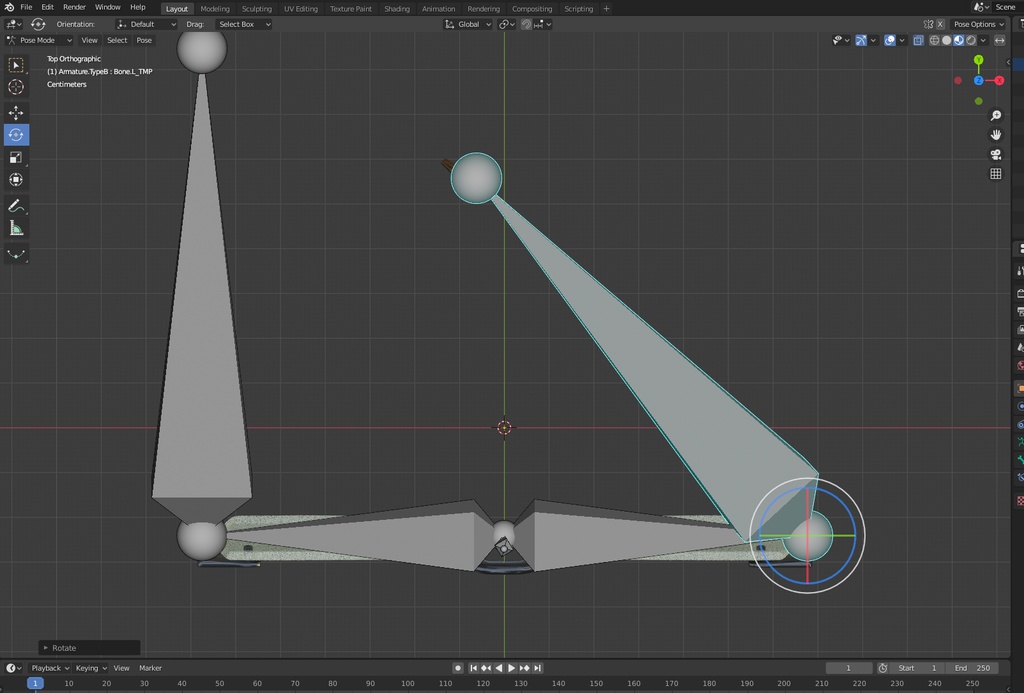The image size is (1024, 693).
Task: Activate the Rotate tool
Action: (x=16, y=135)
